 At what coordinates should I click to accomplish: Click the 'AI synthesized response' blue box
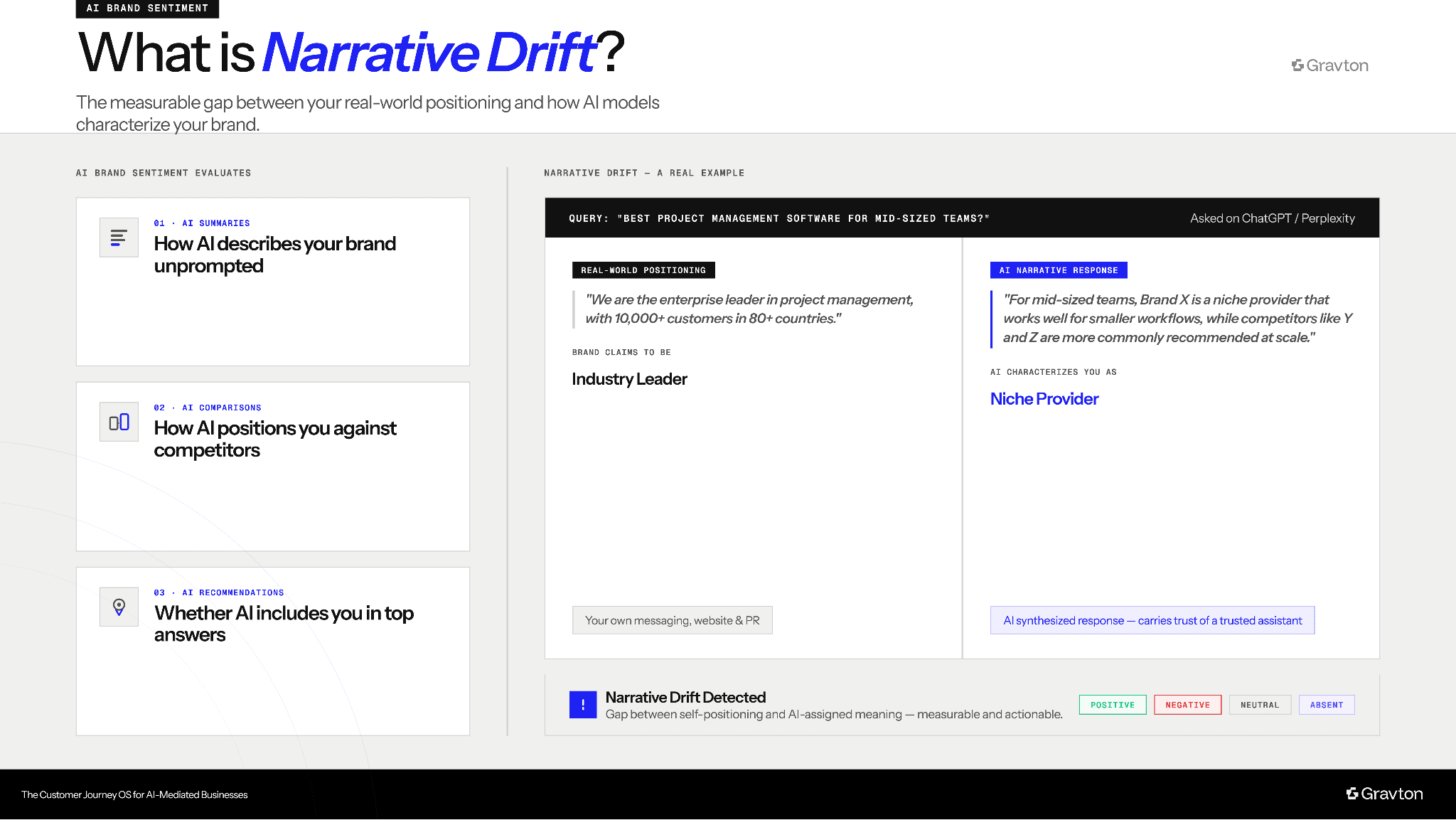tap(1152, 620)
